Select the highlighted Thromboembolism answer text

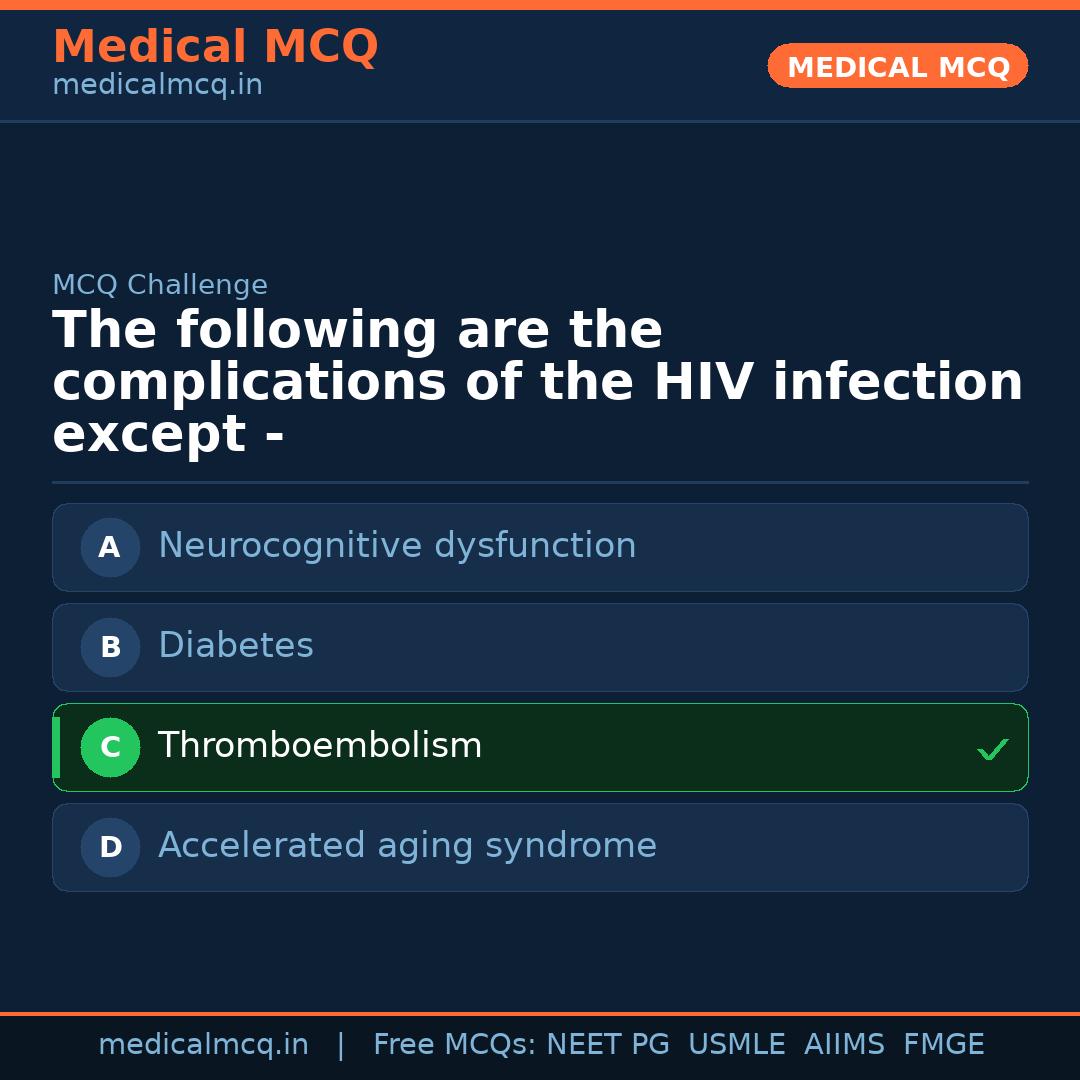tap(320, 746)
